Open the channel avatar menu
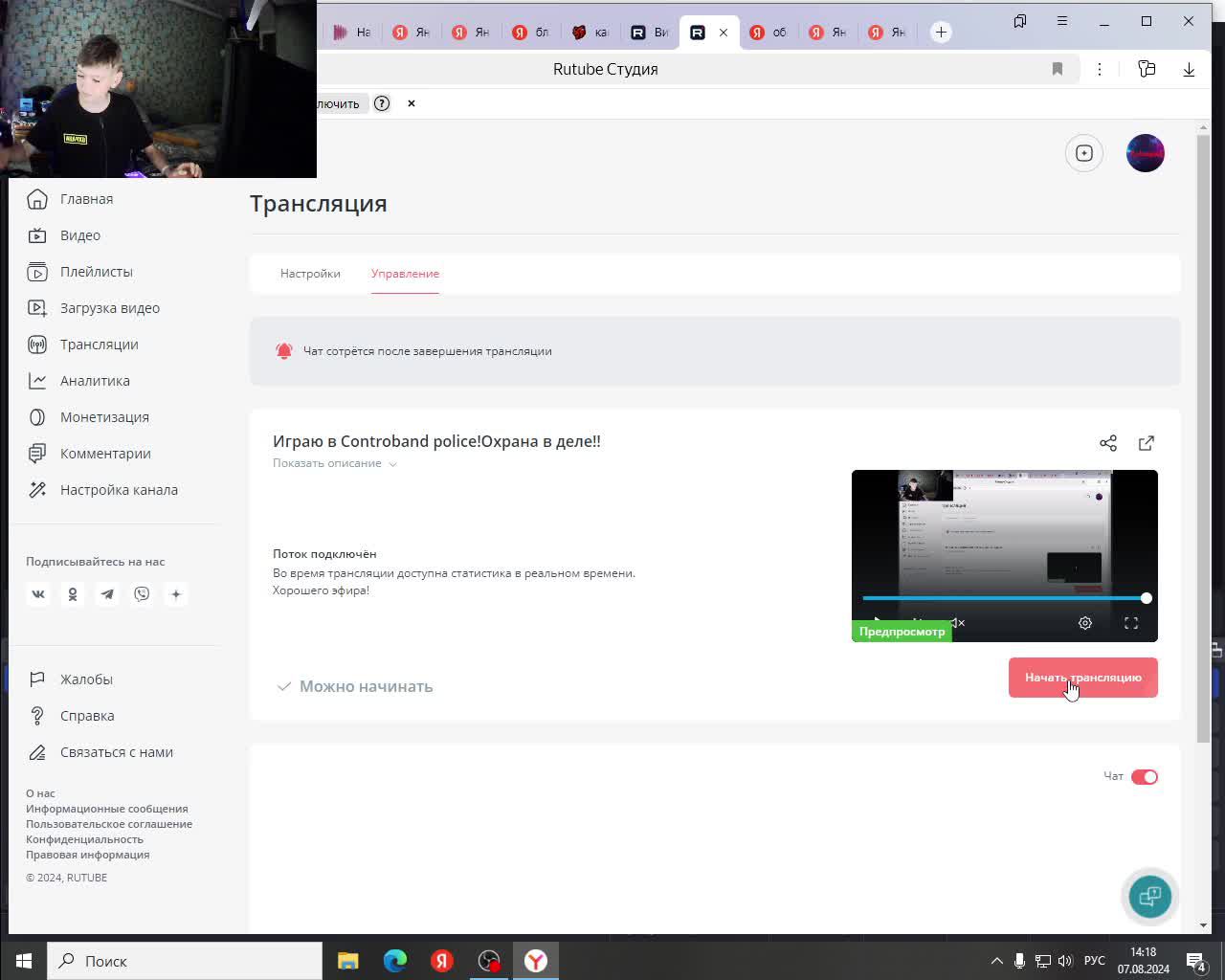Viewport: 1225px width, 980px height. click(1146, 153)
